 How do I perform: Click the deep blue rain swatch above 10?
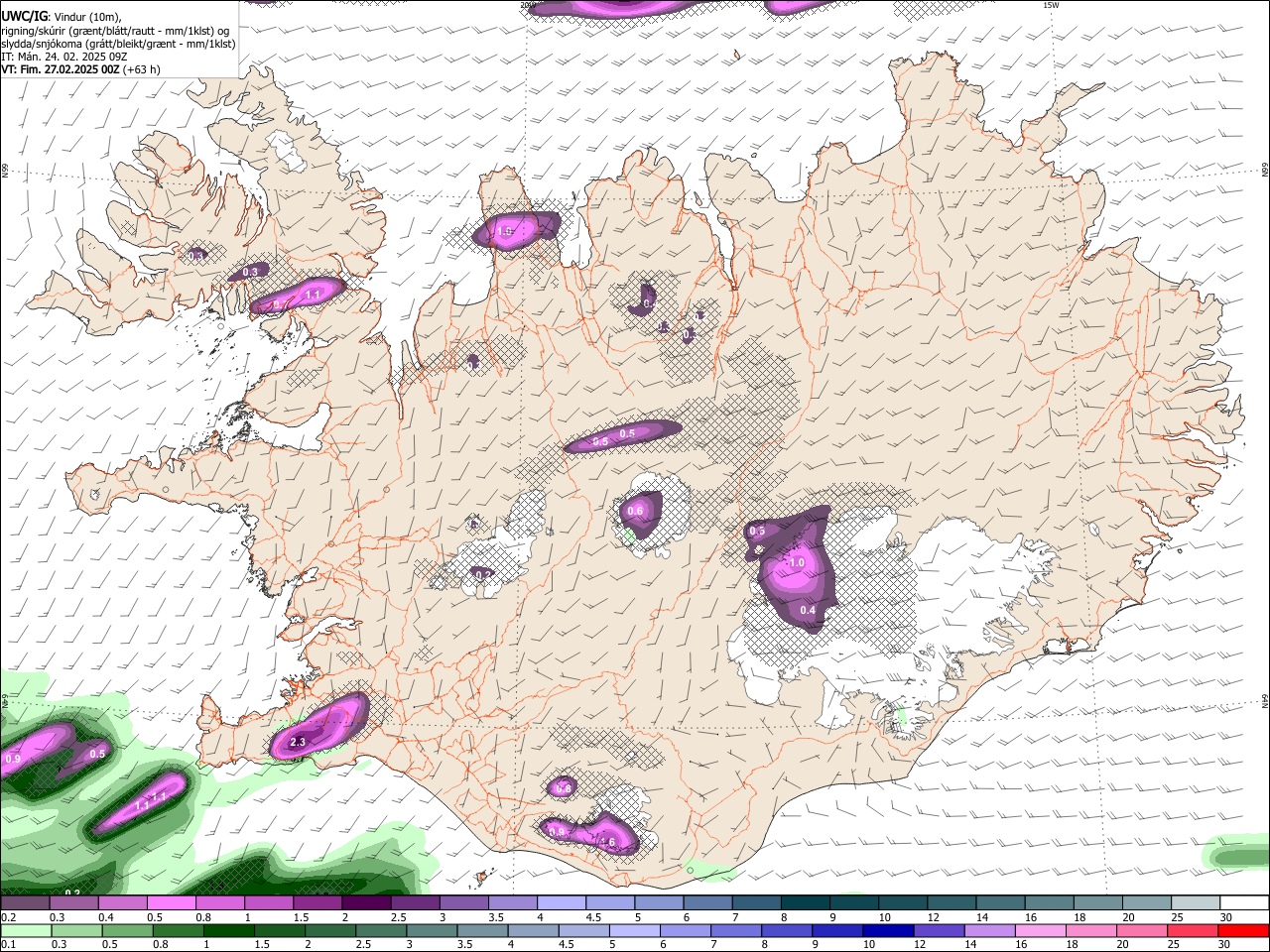888,930
